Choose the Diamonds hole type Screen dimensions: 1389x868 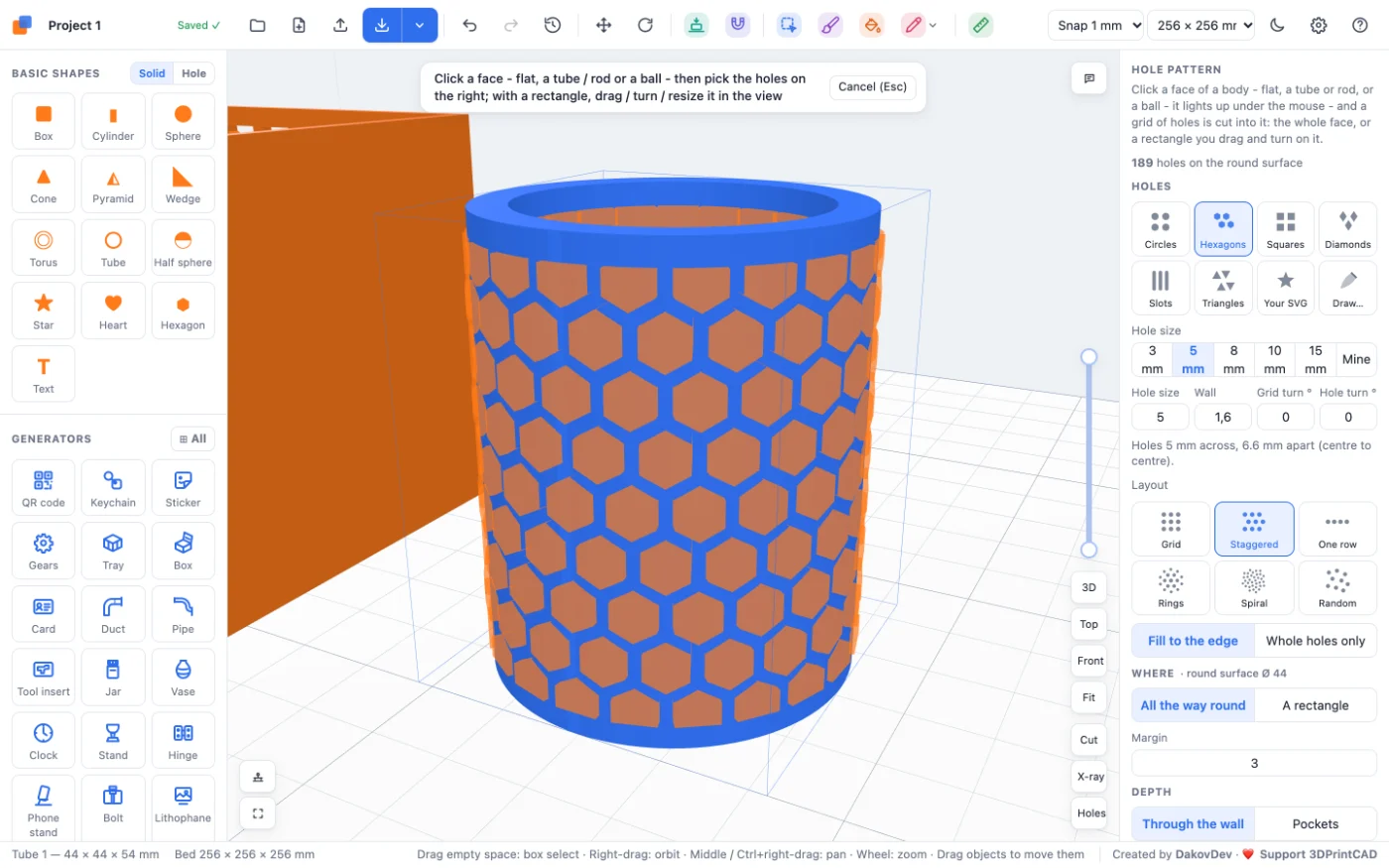pos(1347,229)
